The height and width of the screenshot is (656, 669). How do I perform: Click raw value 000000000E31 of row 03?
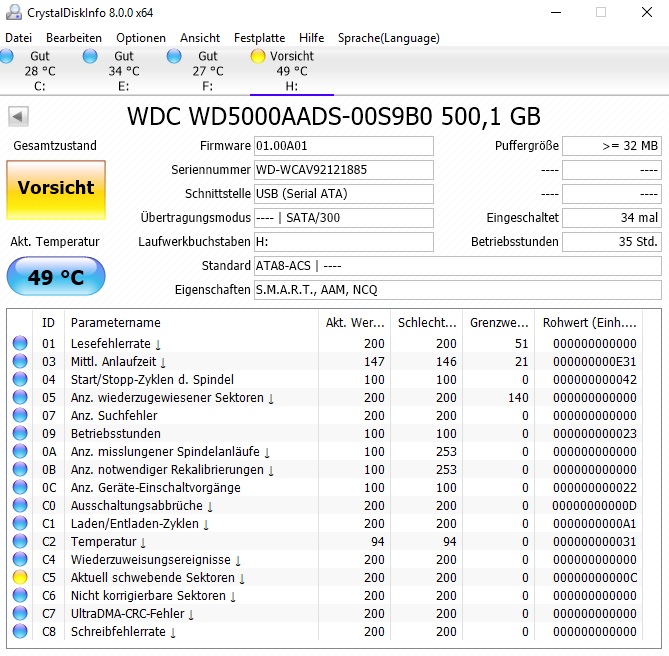coord(594,361)
